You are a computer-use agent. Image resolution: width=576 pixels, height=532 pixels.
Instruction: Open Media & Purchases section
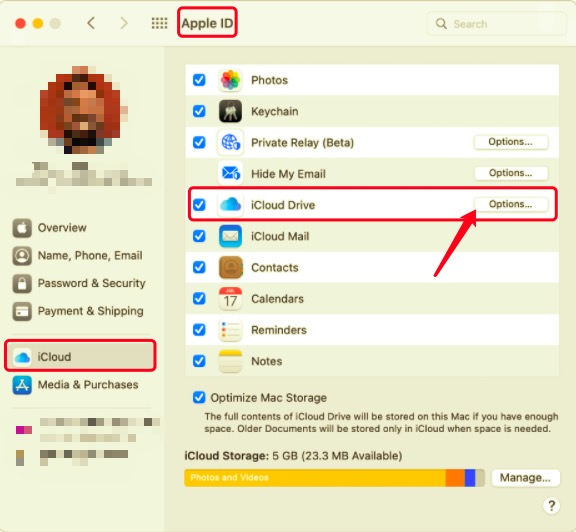[76, 385]
